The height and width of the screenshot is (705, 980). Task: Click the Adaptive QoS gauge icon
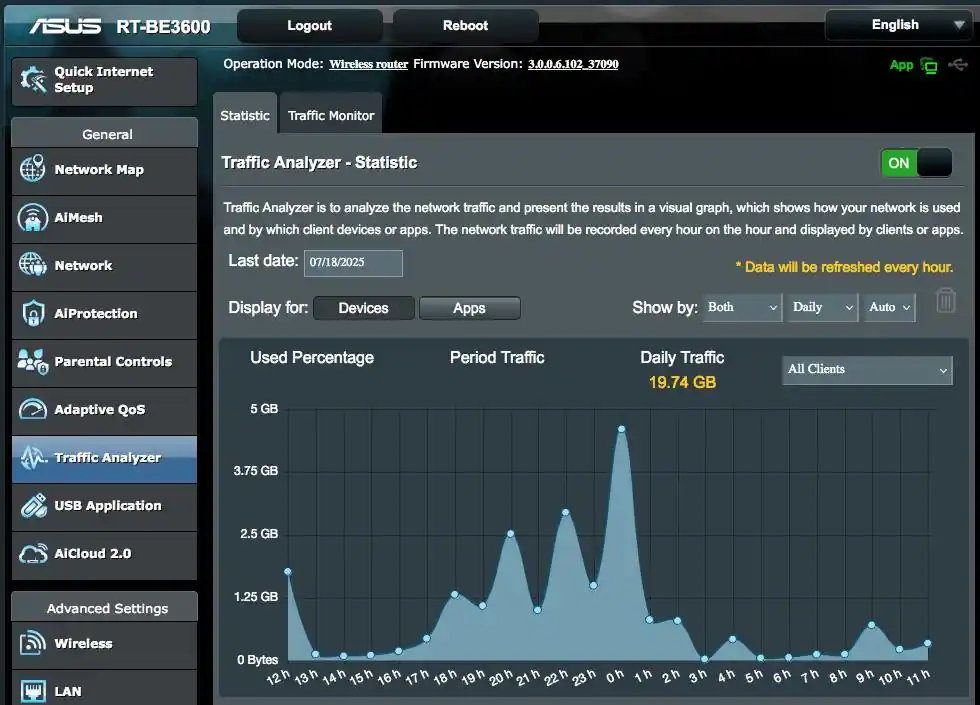coord(33,410)
